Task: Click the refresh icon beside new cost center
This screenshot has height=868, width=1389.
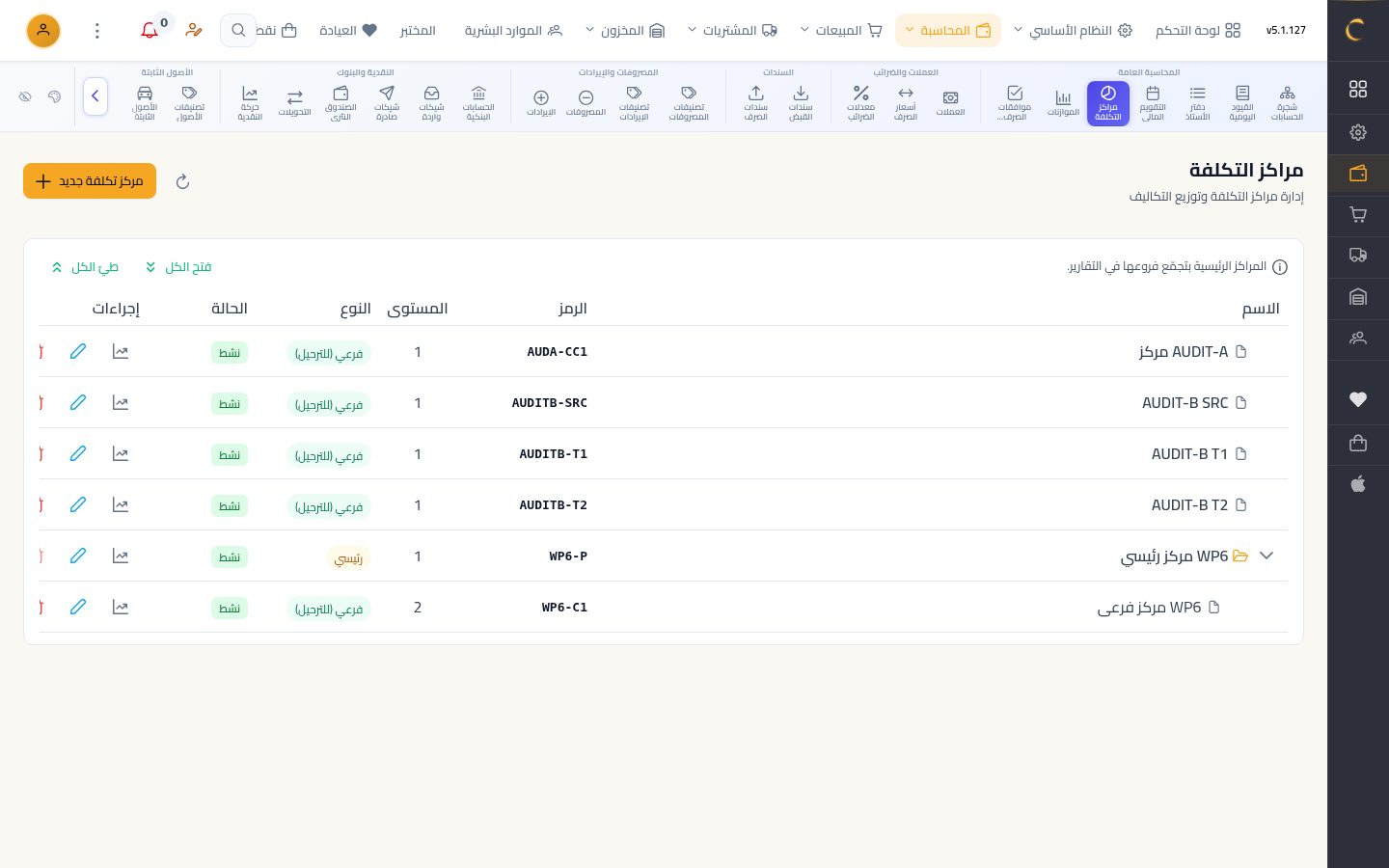Action: pyautogui.click(x=182, y=181)
